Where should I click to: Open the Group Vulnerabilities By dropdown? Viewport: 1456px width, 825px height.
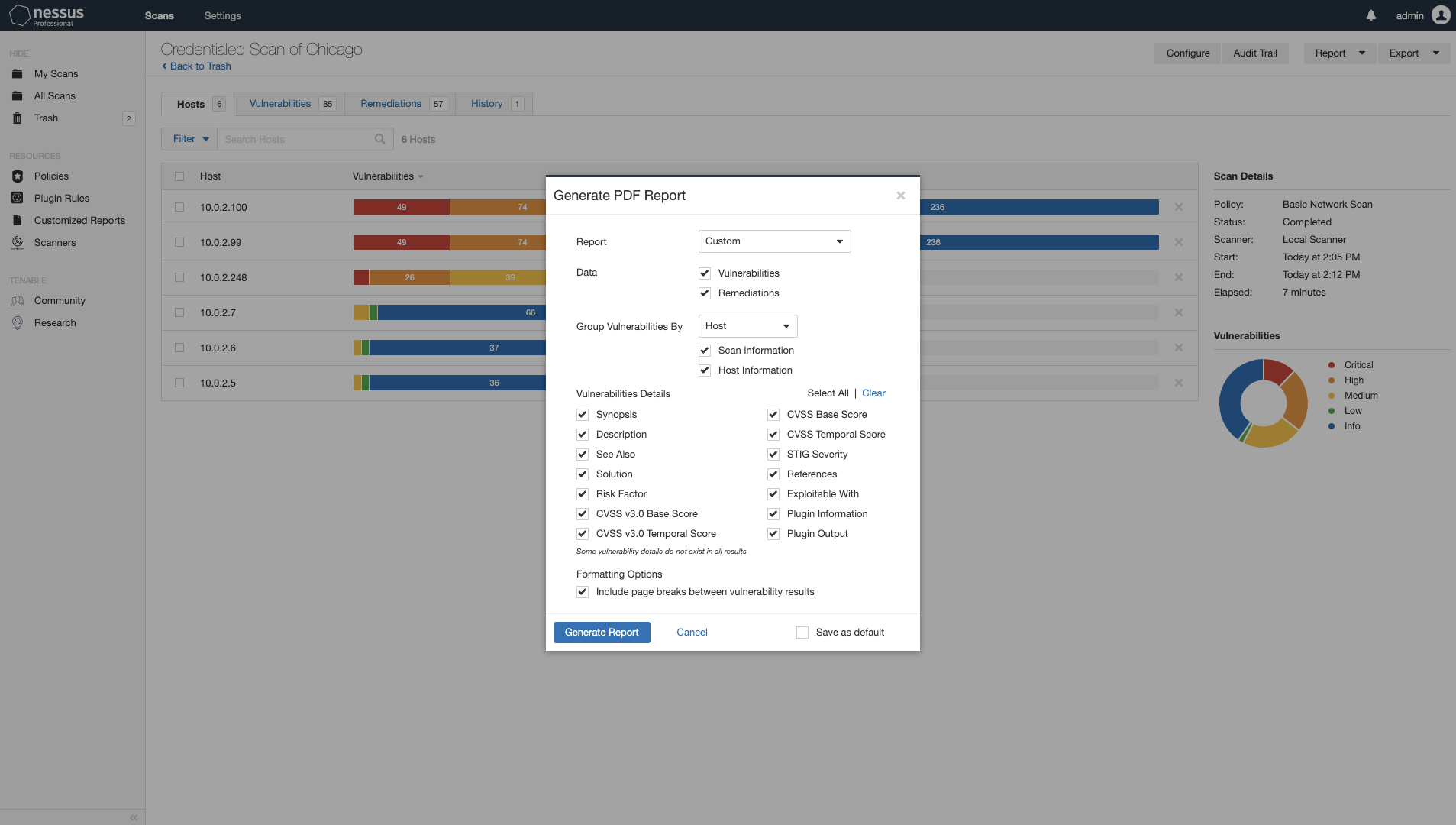tap(747, 326)
